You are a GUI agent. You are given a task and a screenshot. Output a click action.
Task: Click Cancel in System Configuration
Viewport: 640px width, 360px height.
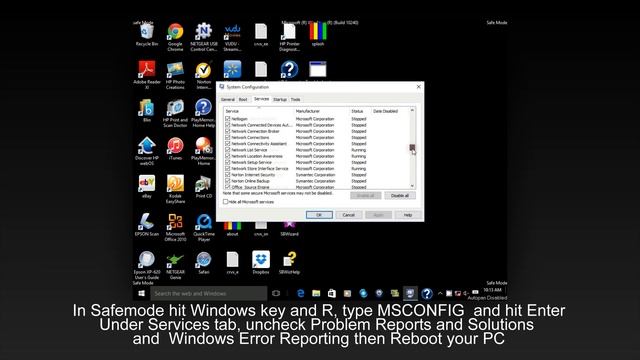click(349, 215)
